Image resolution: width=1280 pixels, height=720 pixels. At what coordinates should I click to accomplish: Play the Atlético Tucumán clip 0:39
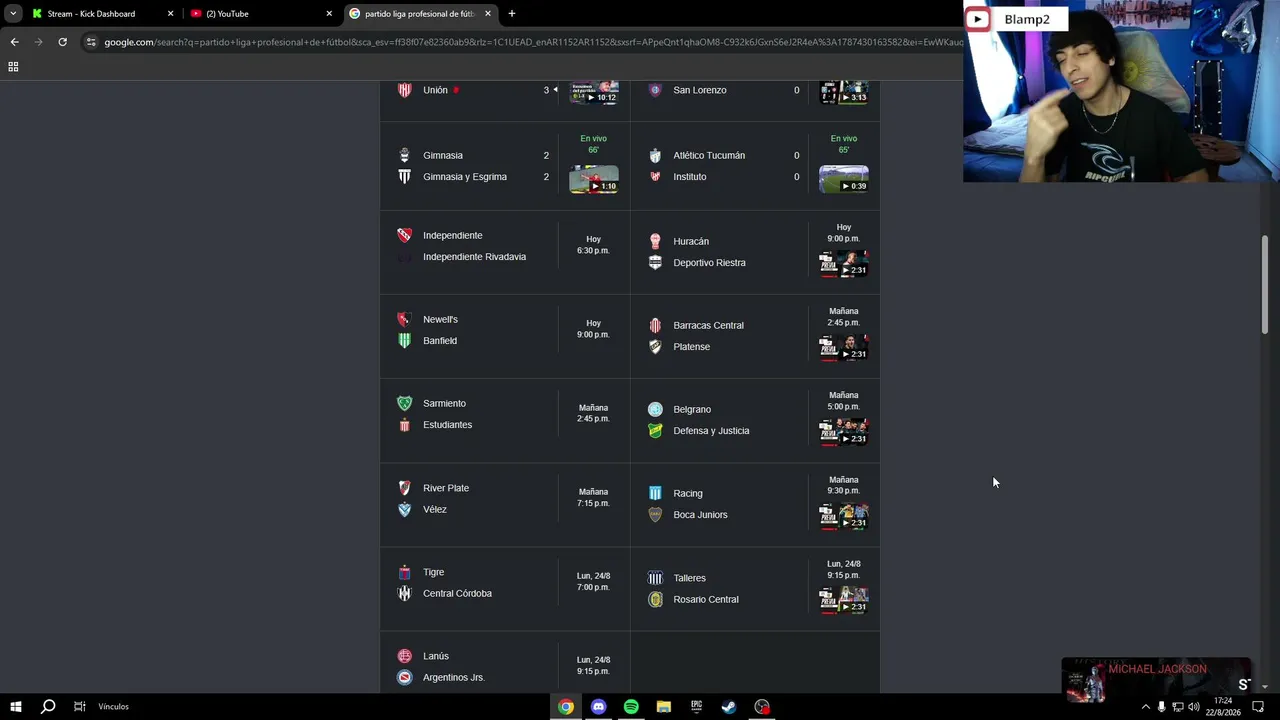(x=844, y=179)
